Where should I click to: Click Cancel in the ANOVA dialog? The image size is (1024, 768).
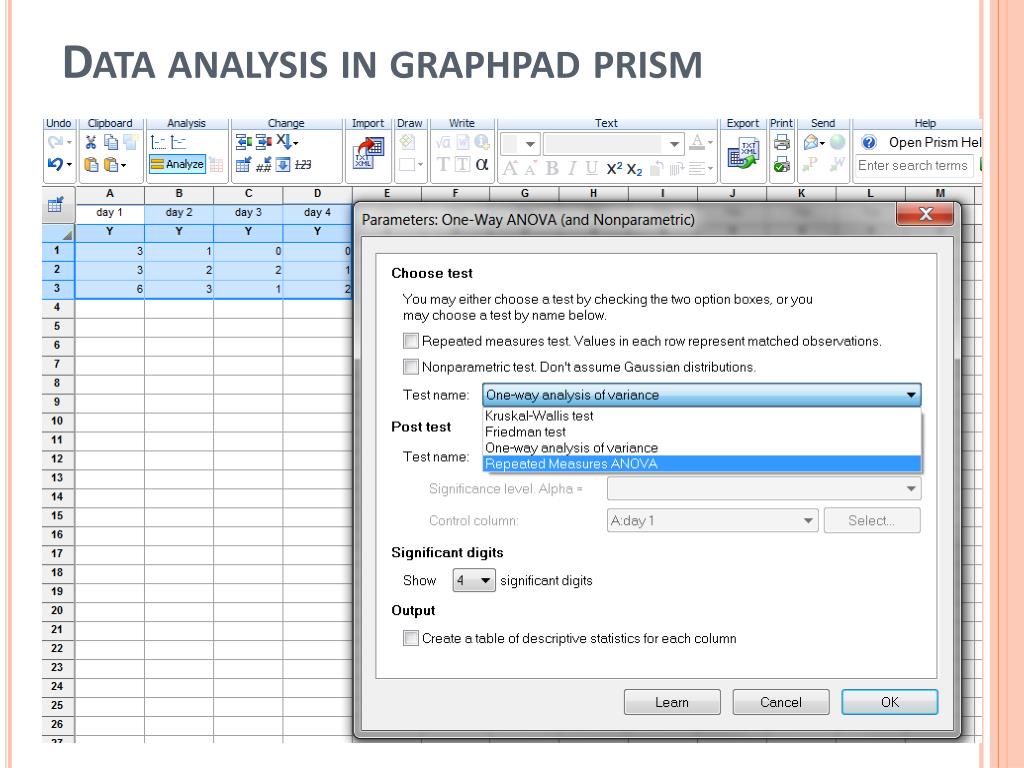click(781, 702)
